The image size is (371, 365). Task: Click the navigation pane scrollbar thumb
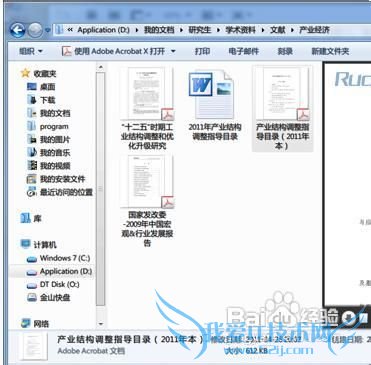point(100,189)
